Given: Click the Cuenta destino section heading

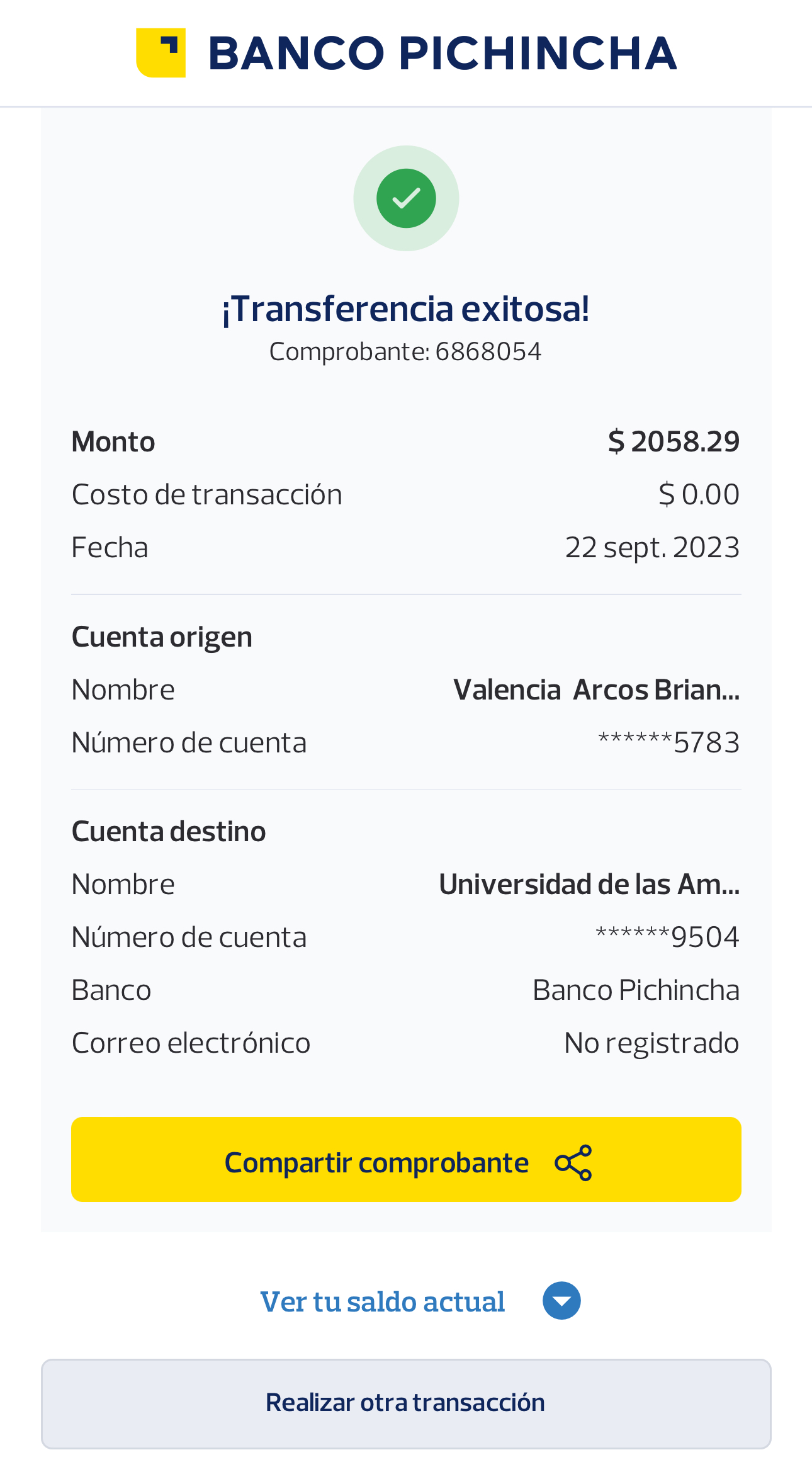Looking at the screenshot, I should pos(169,831).
